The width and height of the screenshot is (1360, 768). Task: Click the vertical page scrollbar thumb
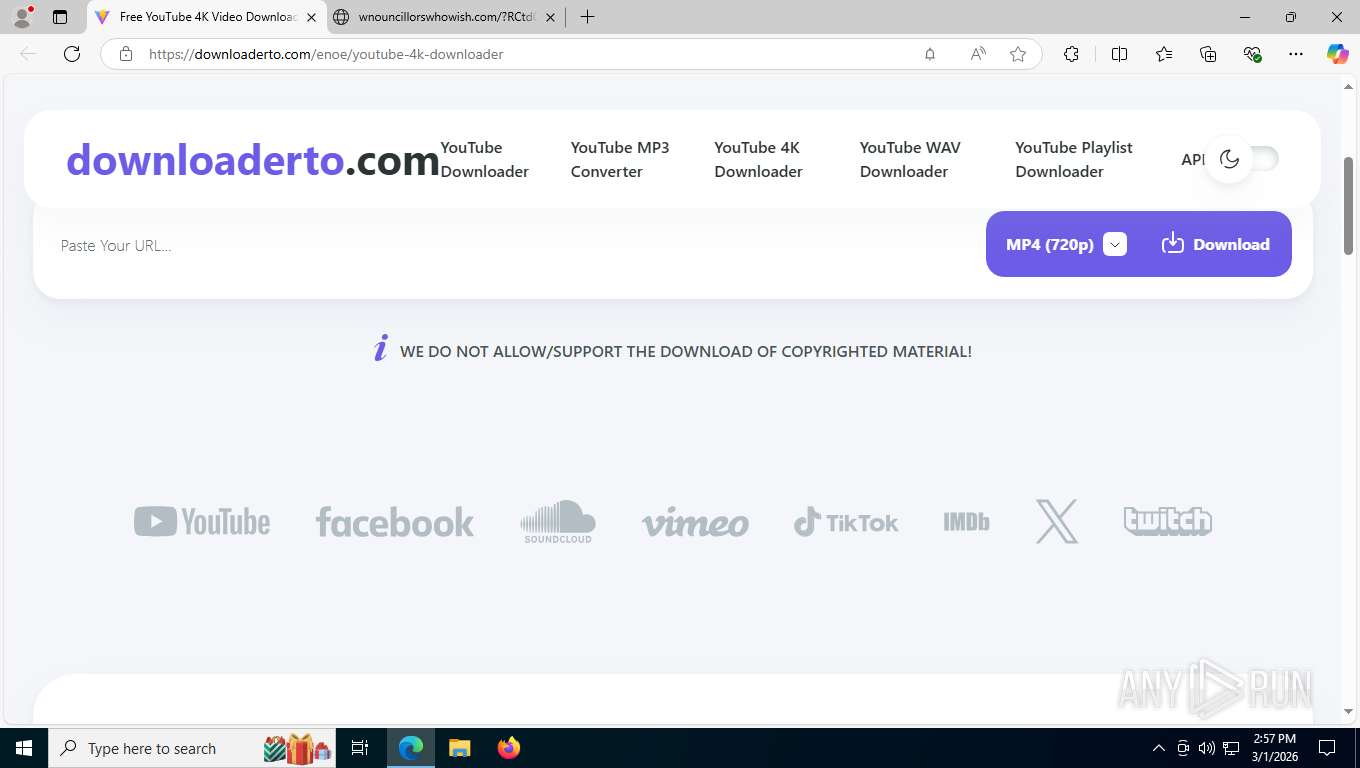(1348, 205)
